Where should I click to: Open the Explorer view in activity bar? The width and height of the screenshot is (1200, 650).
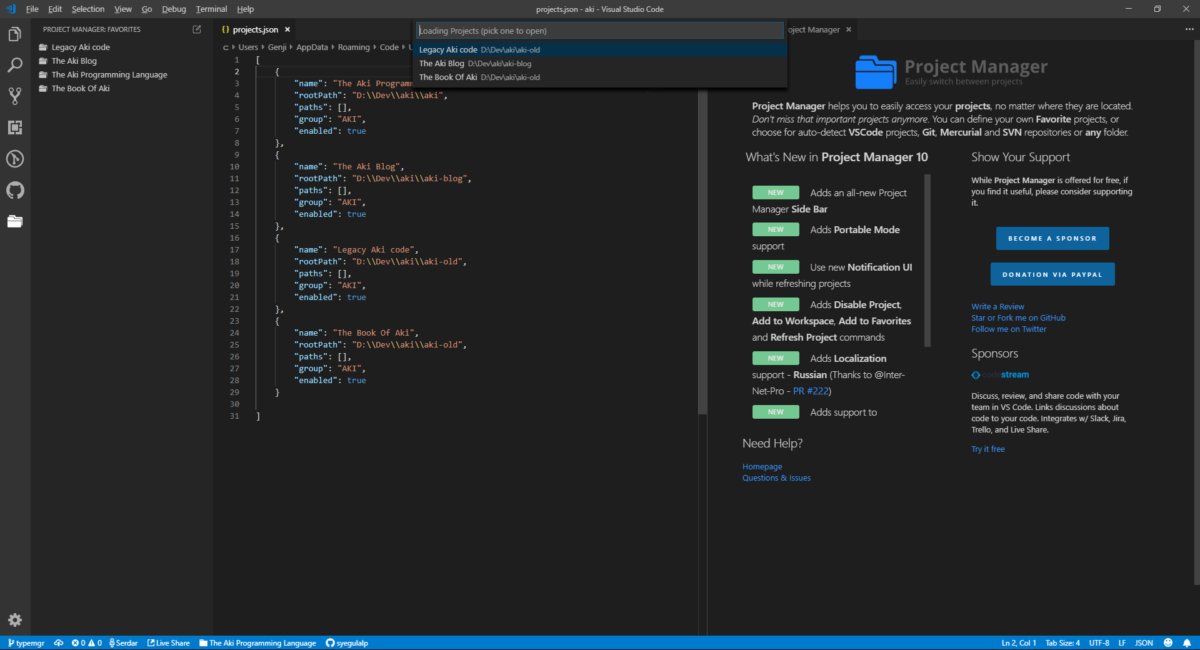(x=15, y=35)
